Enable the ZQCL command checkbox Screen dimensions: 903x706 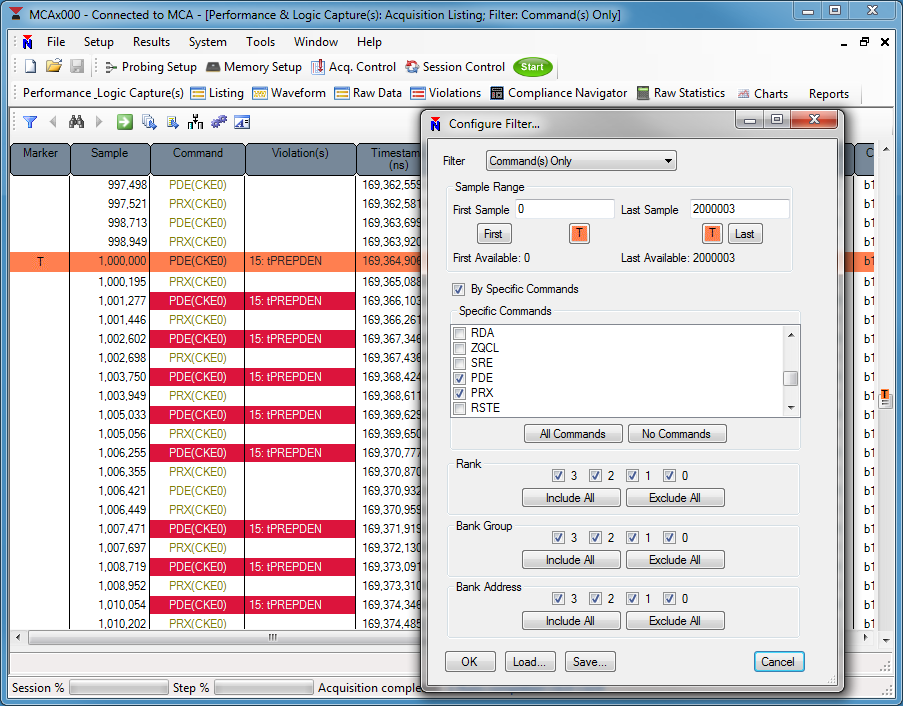point(460,348)
